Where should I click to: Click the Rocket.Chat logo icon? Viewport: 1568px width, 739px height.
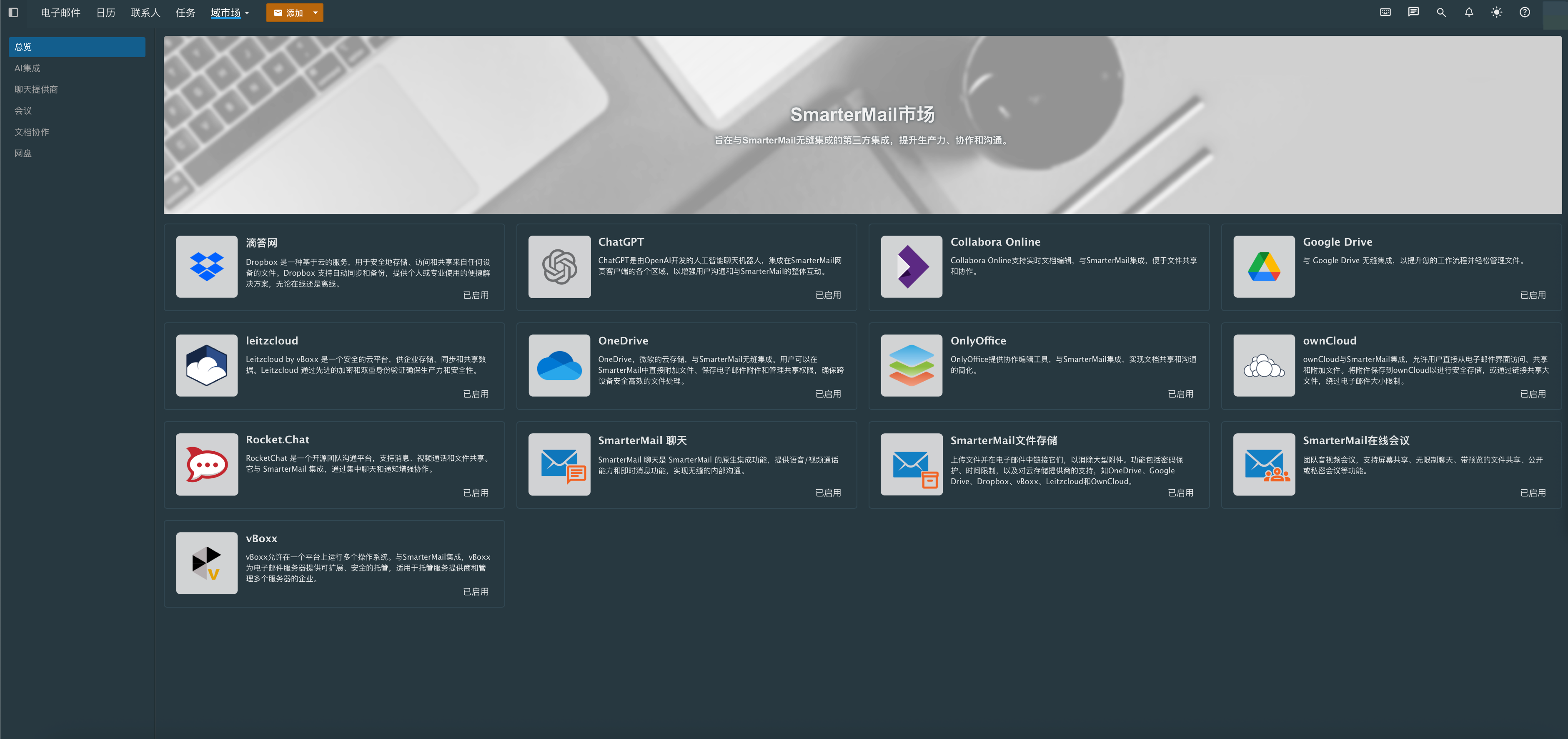[206, 464]
